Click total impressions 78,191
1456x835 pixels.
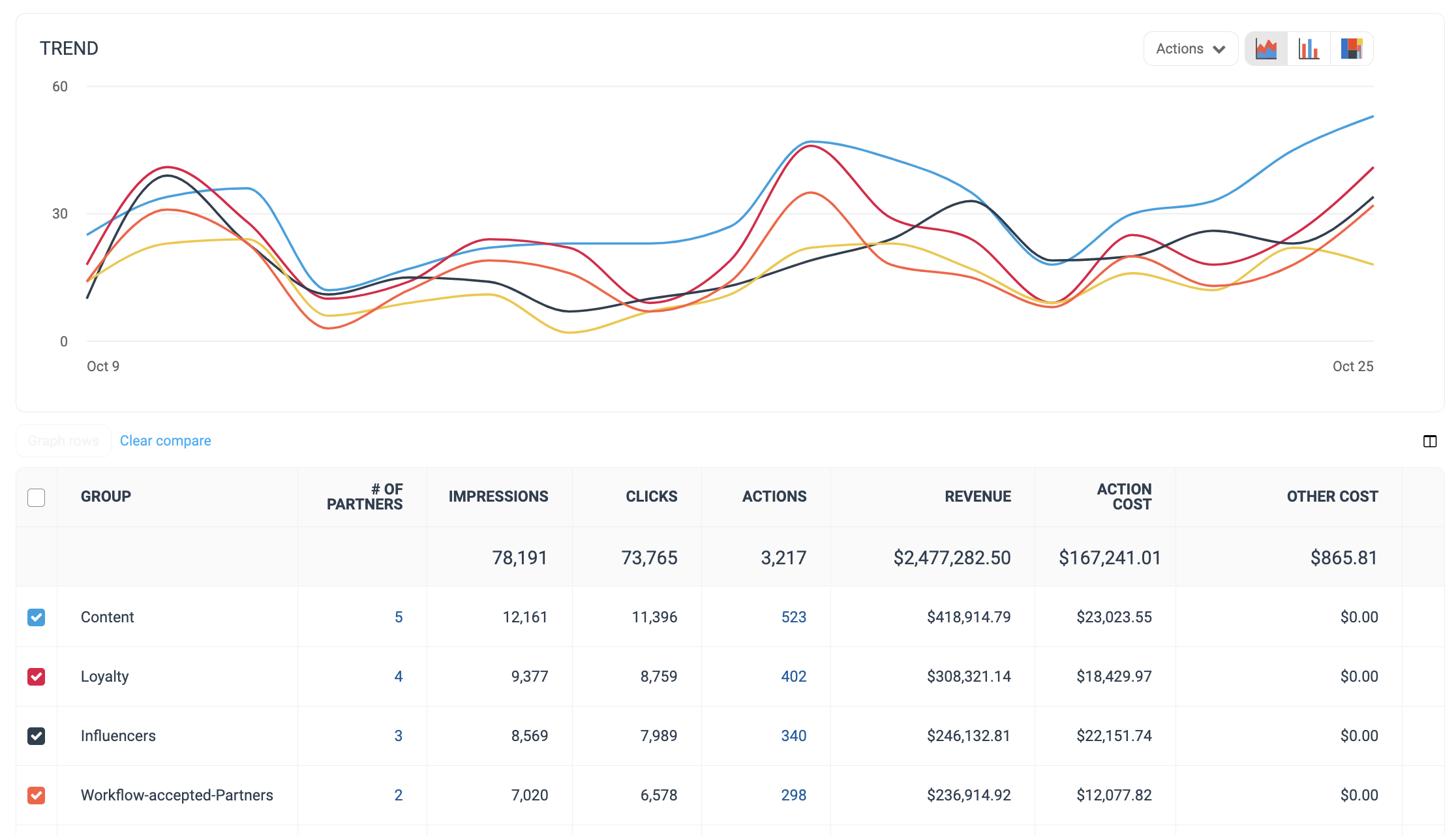pos(520,558)
